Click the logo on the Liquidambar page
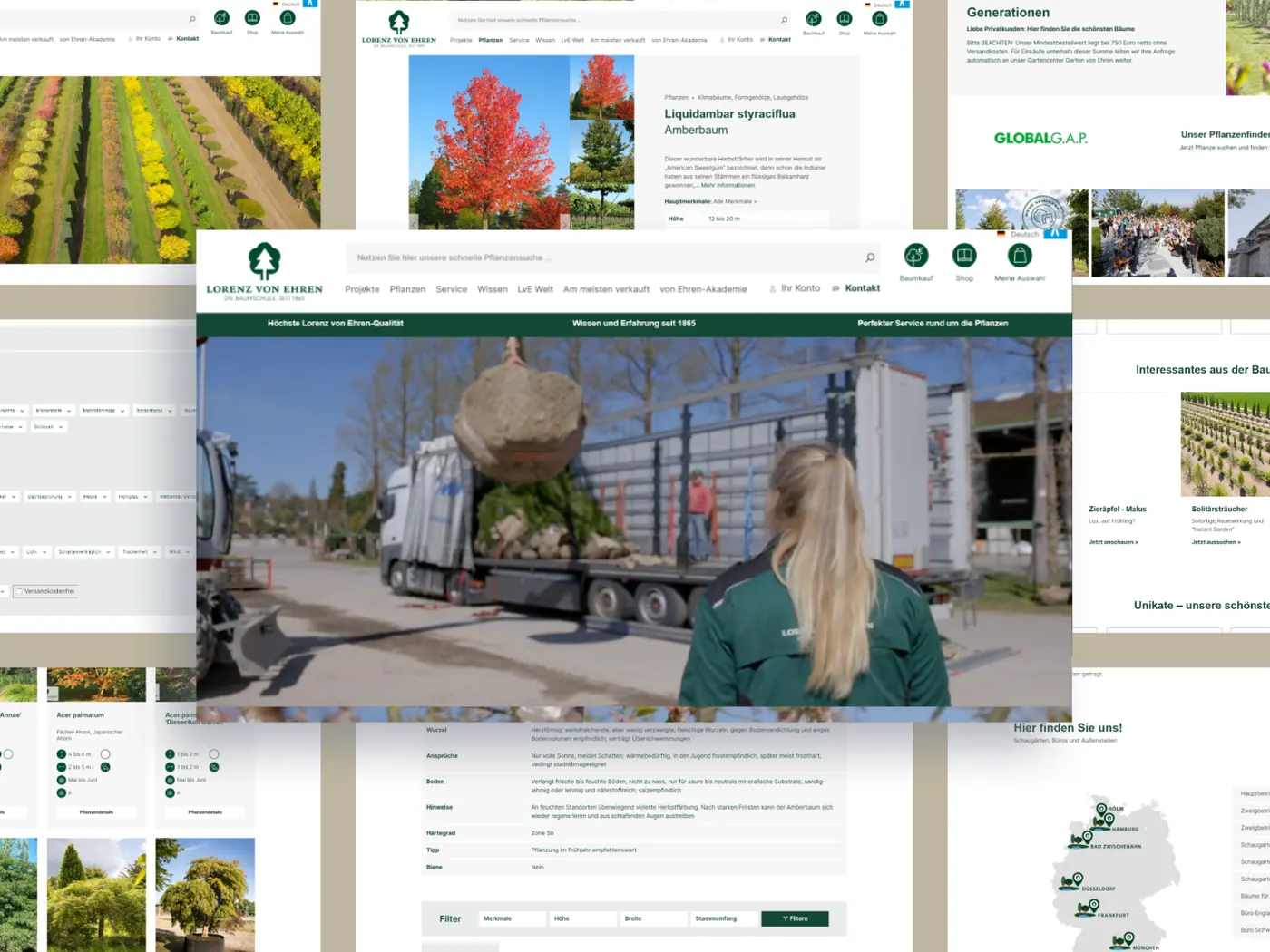1270x952 pixels. click(399, 28)
